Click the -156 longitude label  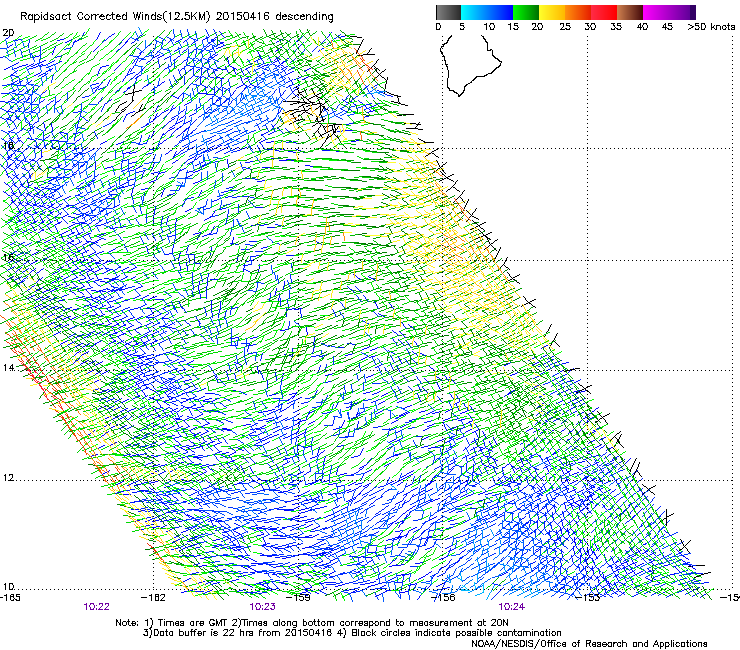coord(444,598)
